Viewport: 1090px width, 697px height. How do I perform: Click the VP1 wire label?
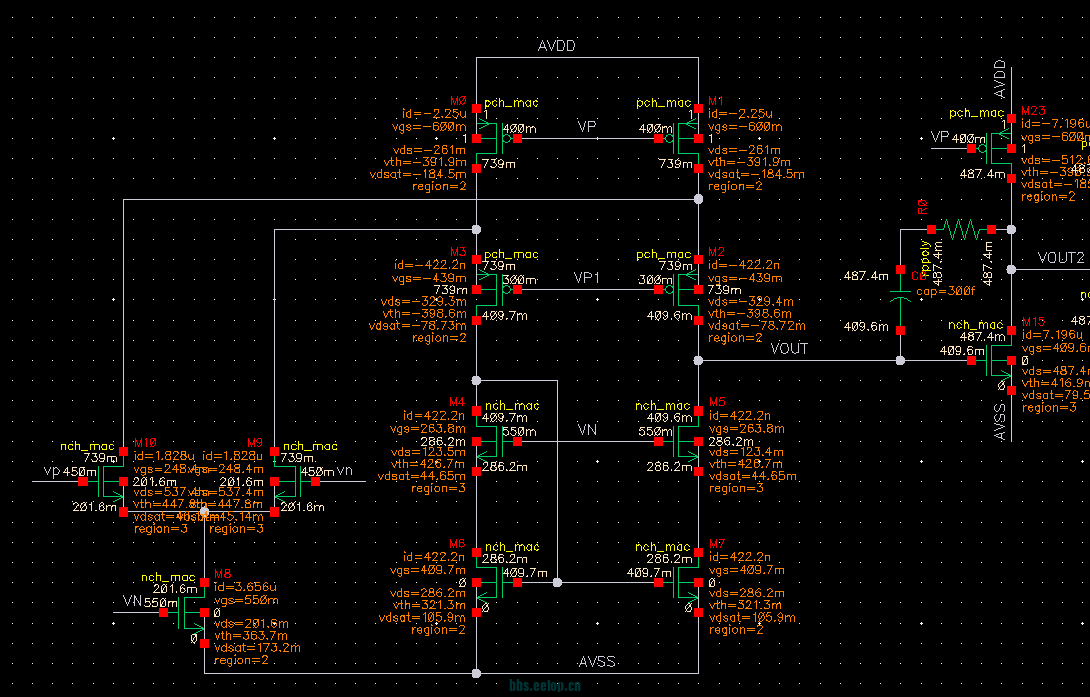click(587, 277)
